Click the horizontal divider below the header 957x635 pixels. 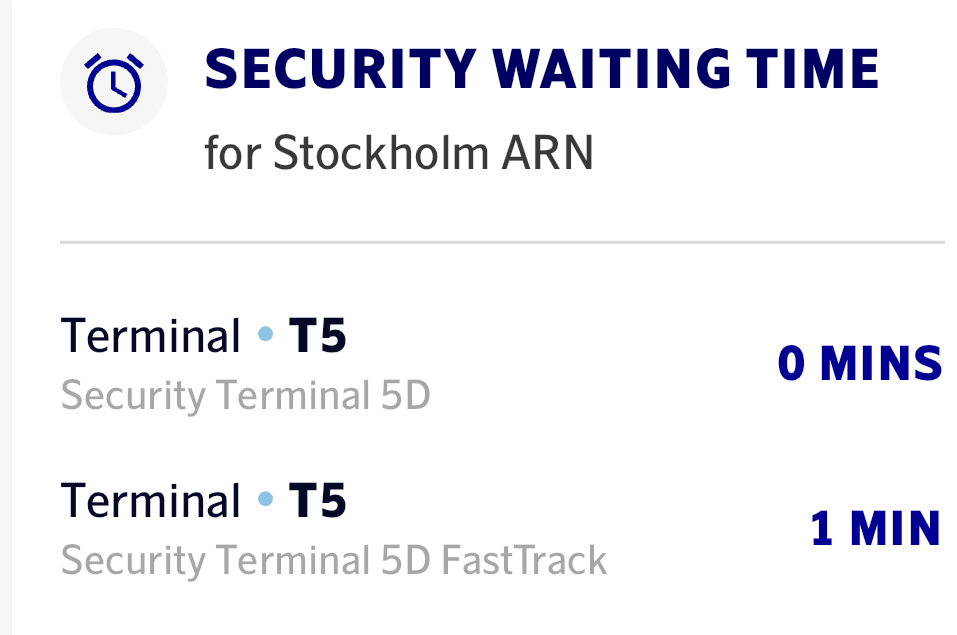coord(502,242)
